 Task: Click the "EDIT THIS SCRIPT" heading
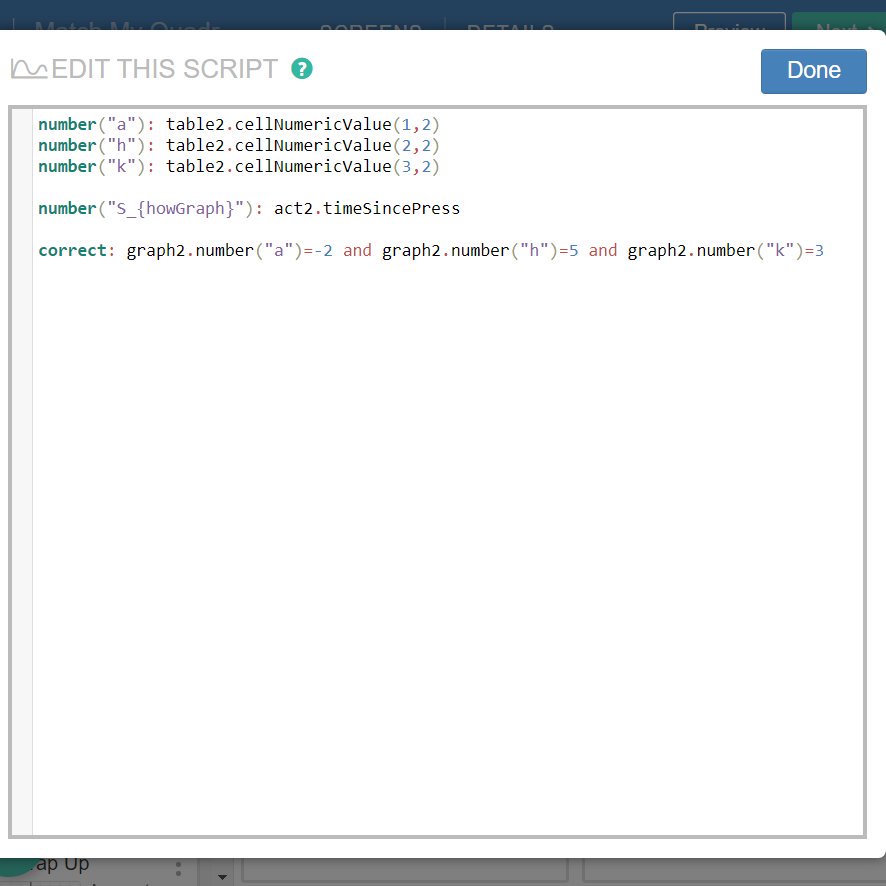(164, 69)
